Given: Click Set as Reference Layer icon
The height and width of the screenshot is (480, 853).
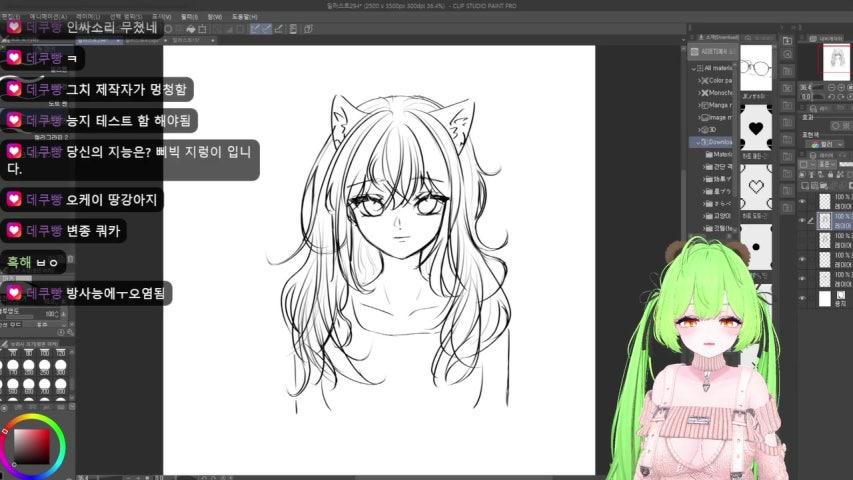Looking at the screenshot, I should (x=812, y=175).
